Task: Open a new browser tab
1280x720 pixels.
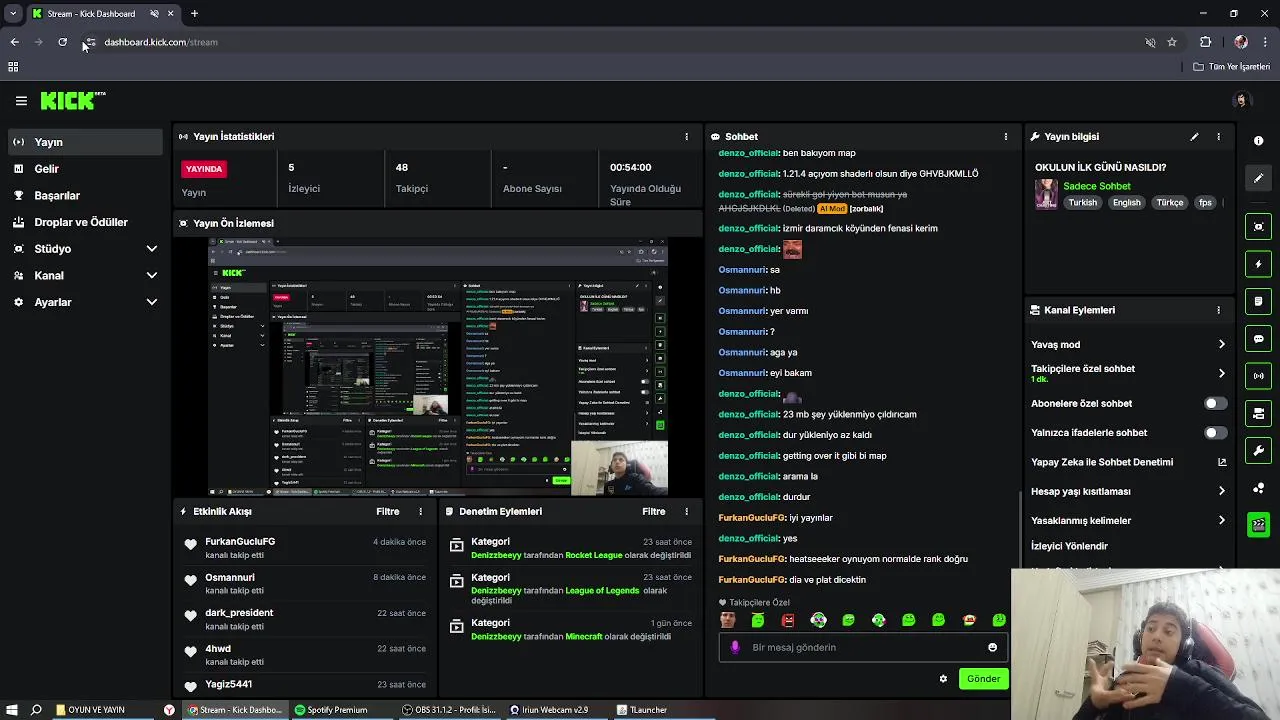Action: click(x=194, y=13)
